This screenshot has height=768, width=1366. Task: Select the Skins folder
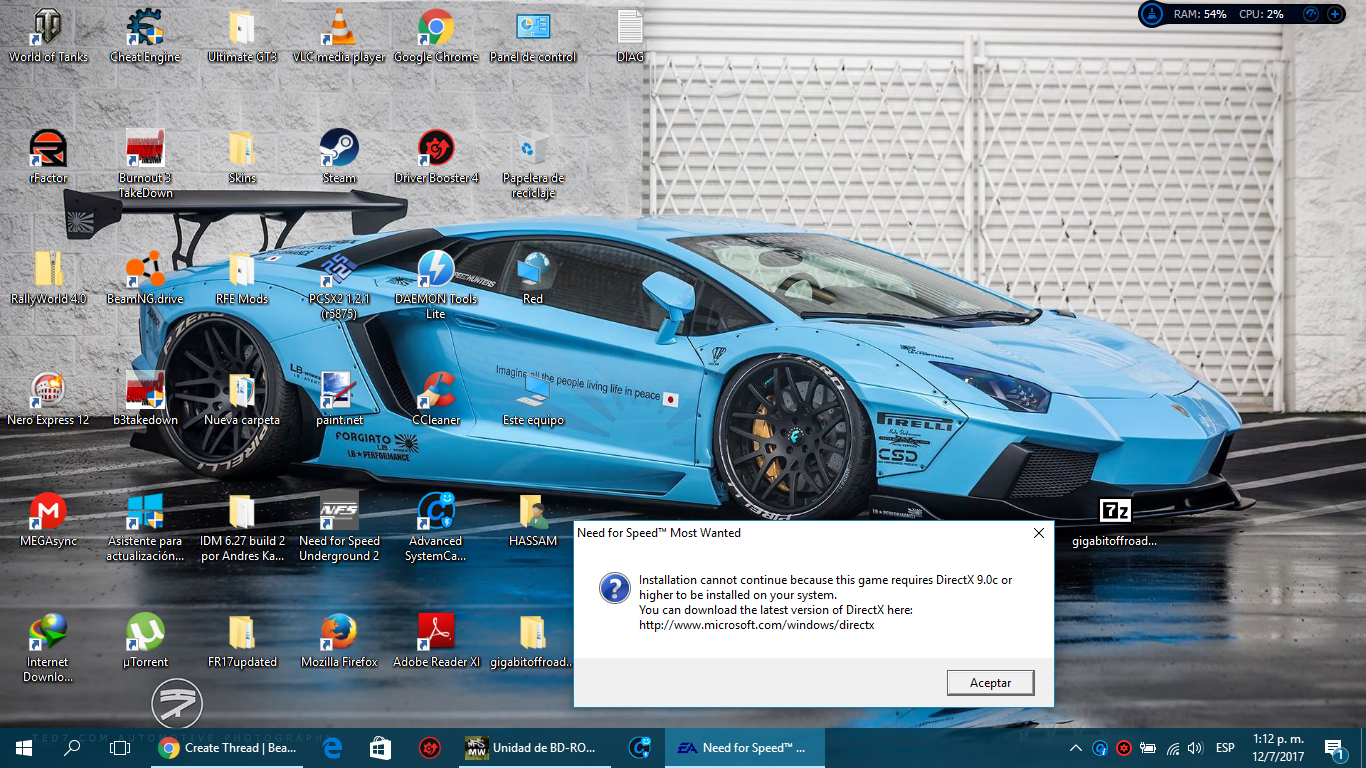pos(242,157)
